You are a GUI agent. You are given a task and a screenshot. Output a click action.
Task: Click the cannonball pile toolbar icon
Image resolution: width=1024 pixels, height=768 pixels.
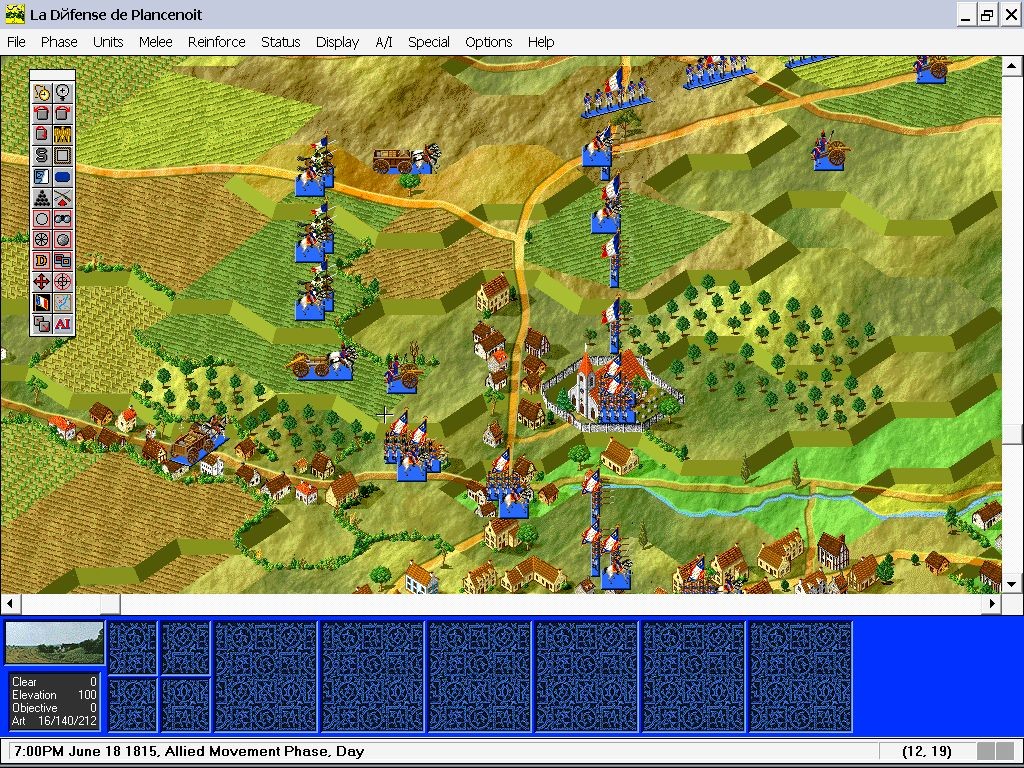coord(42,197)
